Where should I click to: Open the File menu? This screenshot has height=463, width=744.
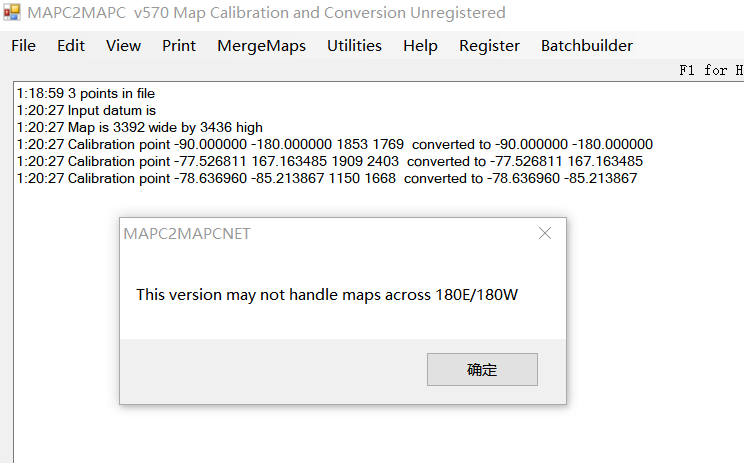pos(23,46)
